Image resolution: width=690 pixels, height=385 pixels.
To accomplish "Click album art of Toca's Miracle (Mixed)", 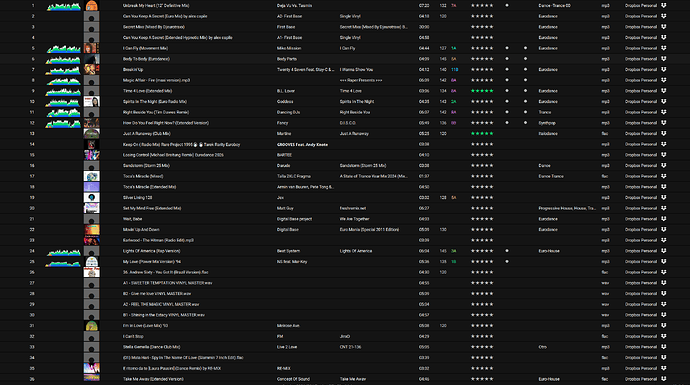I will [92, 176].
